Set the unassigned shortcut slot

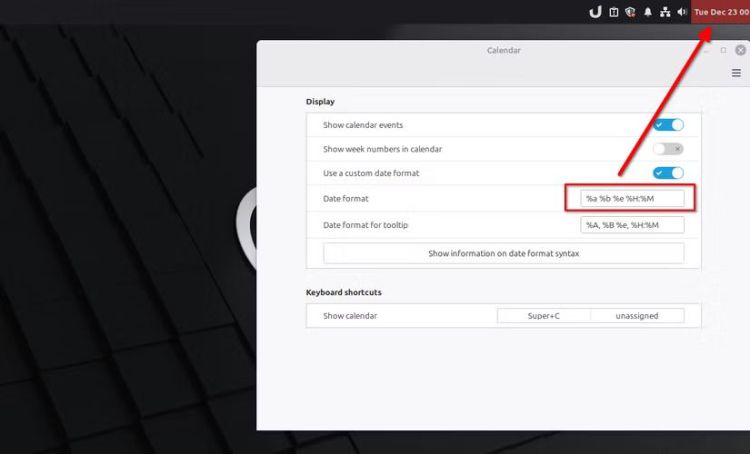click(637, 316)
